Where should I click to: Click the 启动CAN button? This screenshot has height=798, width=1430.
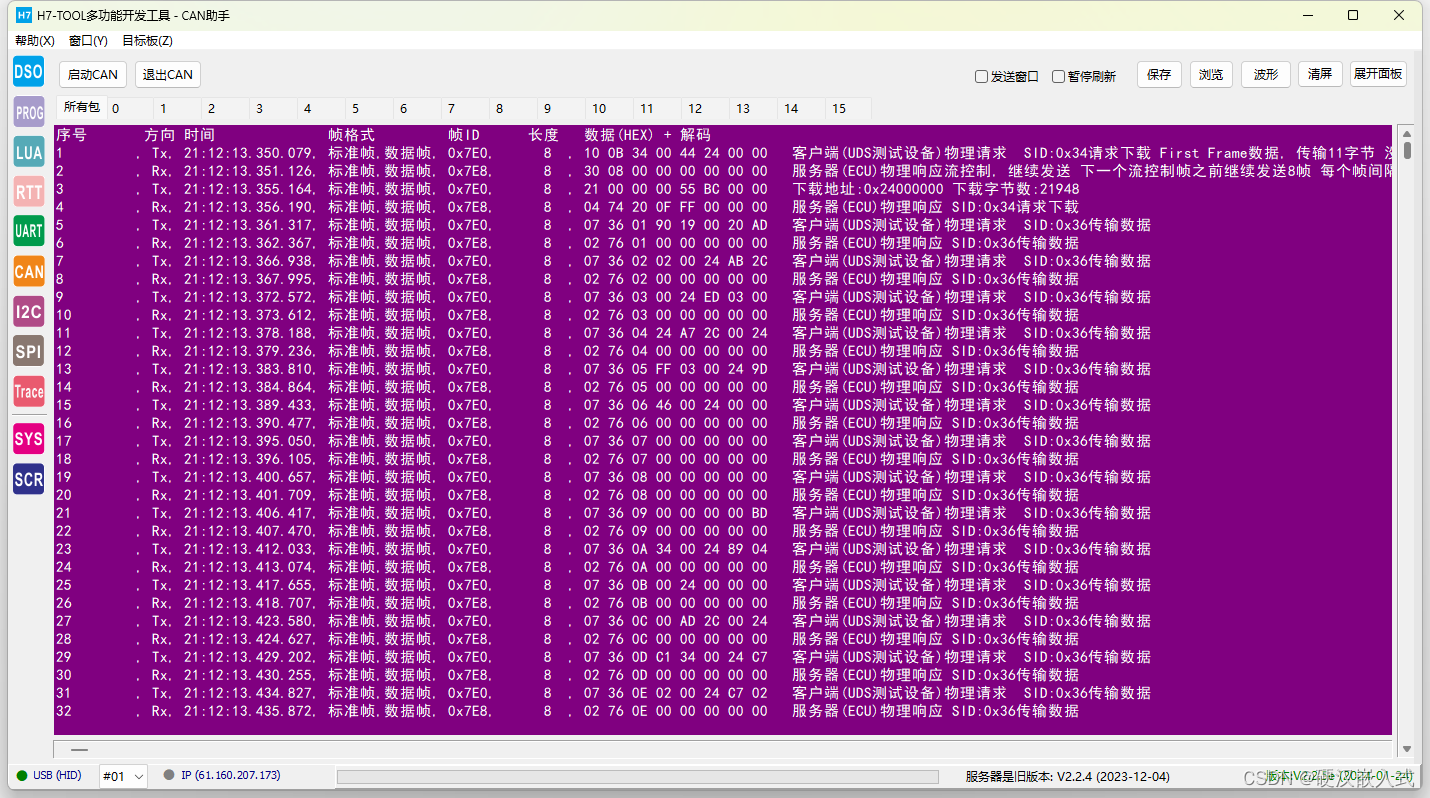[93, 75]
